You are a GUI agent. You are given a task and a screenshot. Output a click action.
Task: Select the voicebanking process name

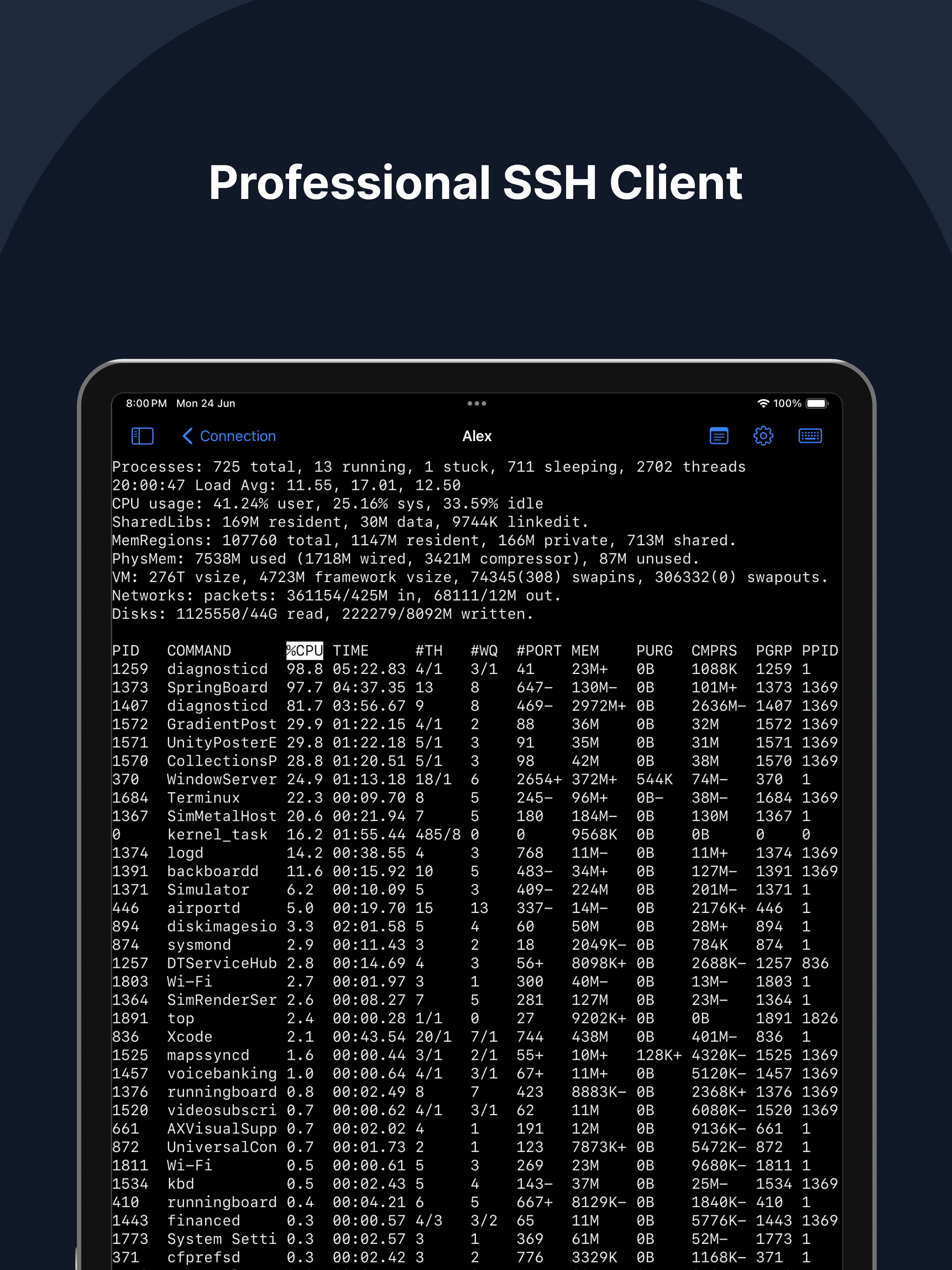coord(222,1074)
